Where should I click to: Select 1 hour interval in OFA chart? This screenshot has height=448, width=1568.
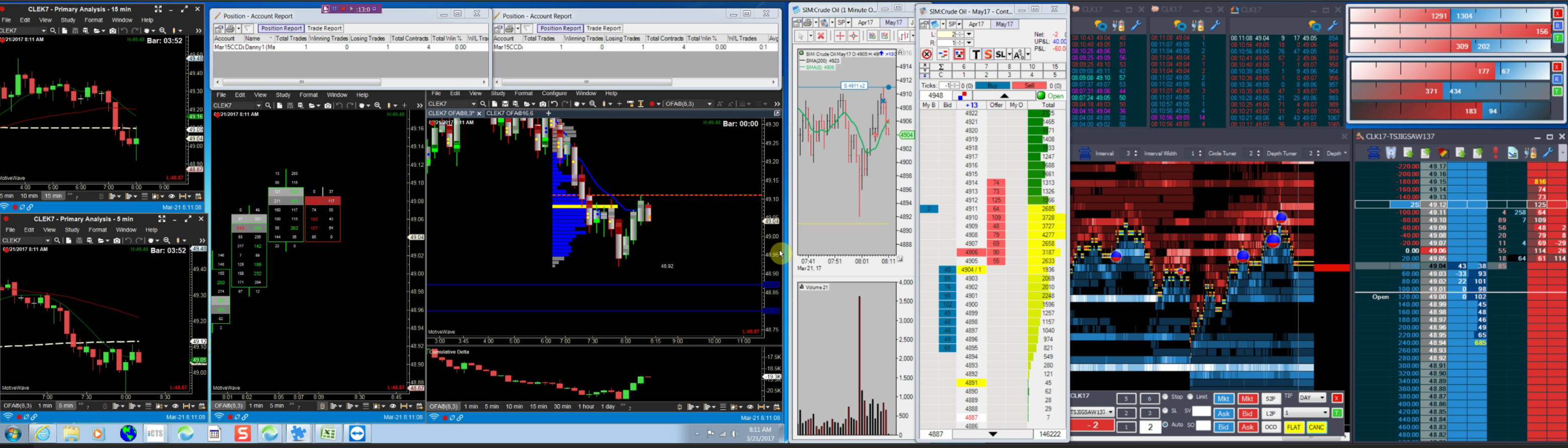(x=586, y=407)
